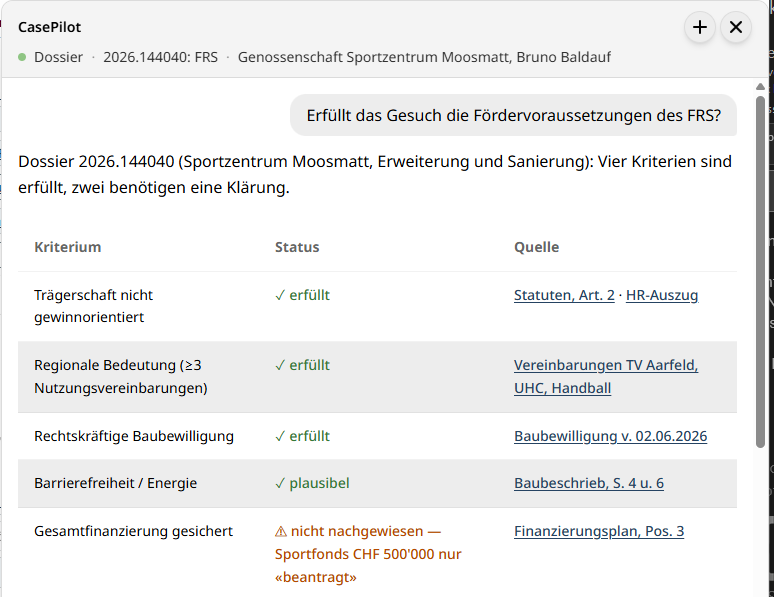The width and height of the screenshot is (774, 597).
Task: Select dossier number 2026.144040: FRS
Action: pyautogui.click(x=160, y=57)
